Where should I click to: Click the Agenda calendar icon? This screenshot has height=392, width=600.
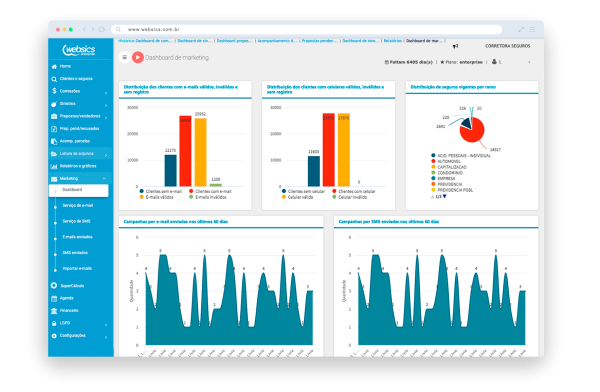(x=54, y=298)
